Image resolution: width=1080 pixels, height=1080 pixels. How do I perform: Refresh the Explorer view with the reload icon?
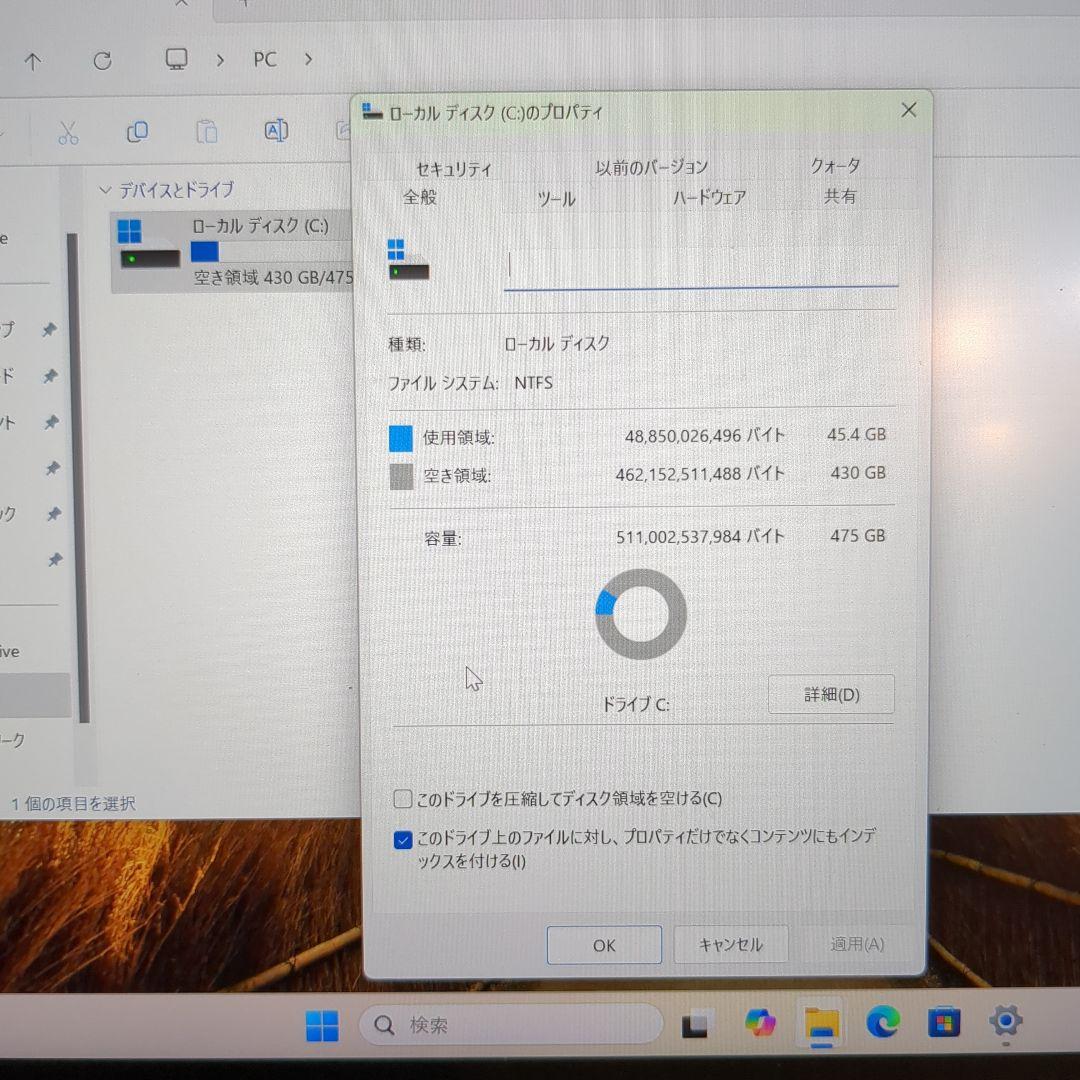click(102, 60)
